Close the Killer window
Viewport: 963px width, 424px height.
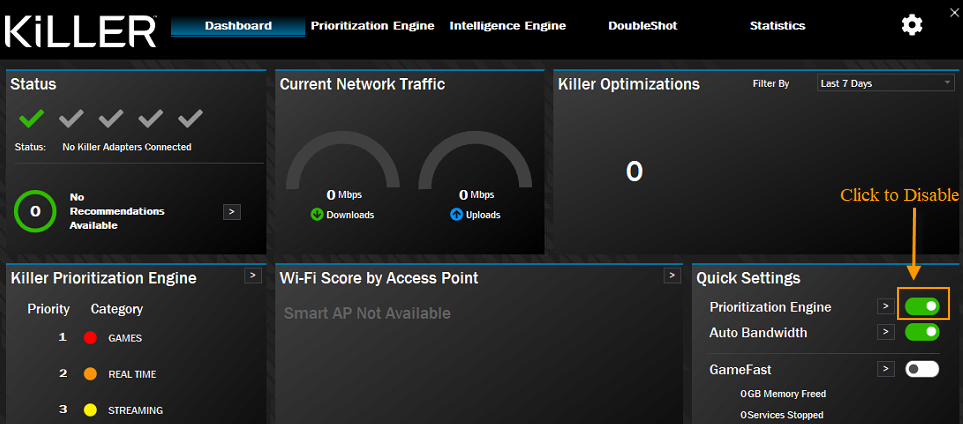(x=954, y=12)
